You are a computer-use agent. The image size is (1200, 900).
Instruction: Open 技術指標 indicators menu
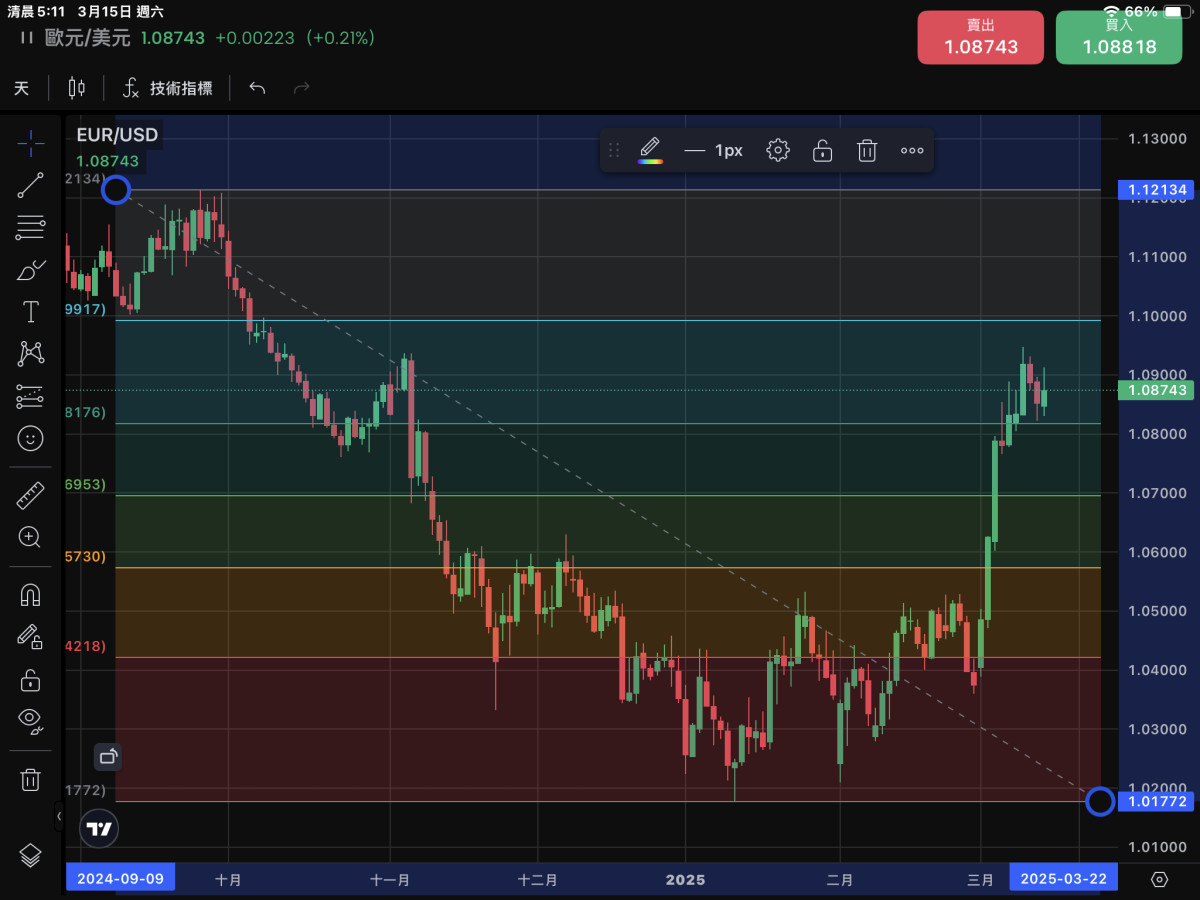click(167, 88)
